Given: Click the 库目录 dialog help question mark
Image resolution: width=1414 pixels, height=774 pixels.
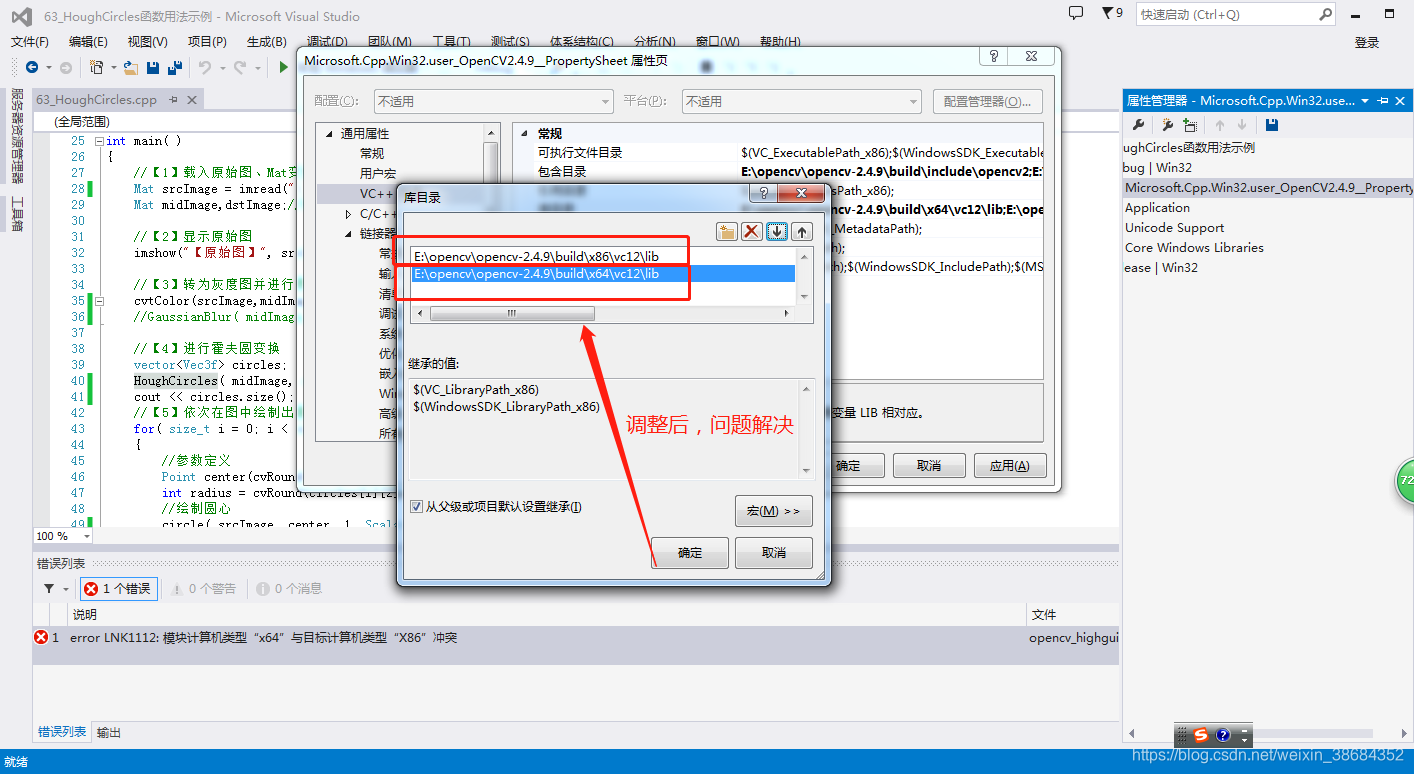Looking at the screenshot, I should (x=763, y=193).
